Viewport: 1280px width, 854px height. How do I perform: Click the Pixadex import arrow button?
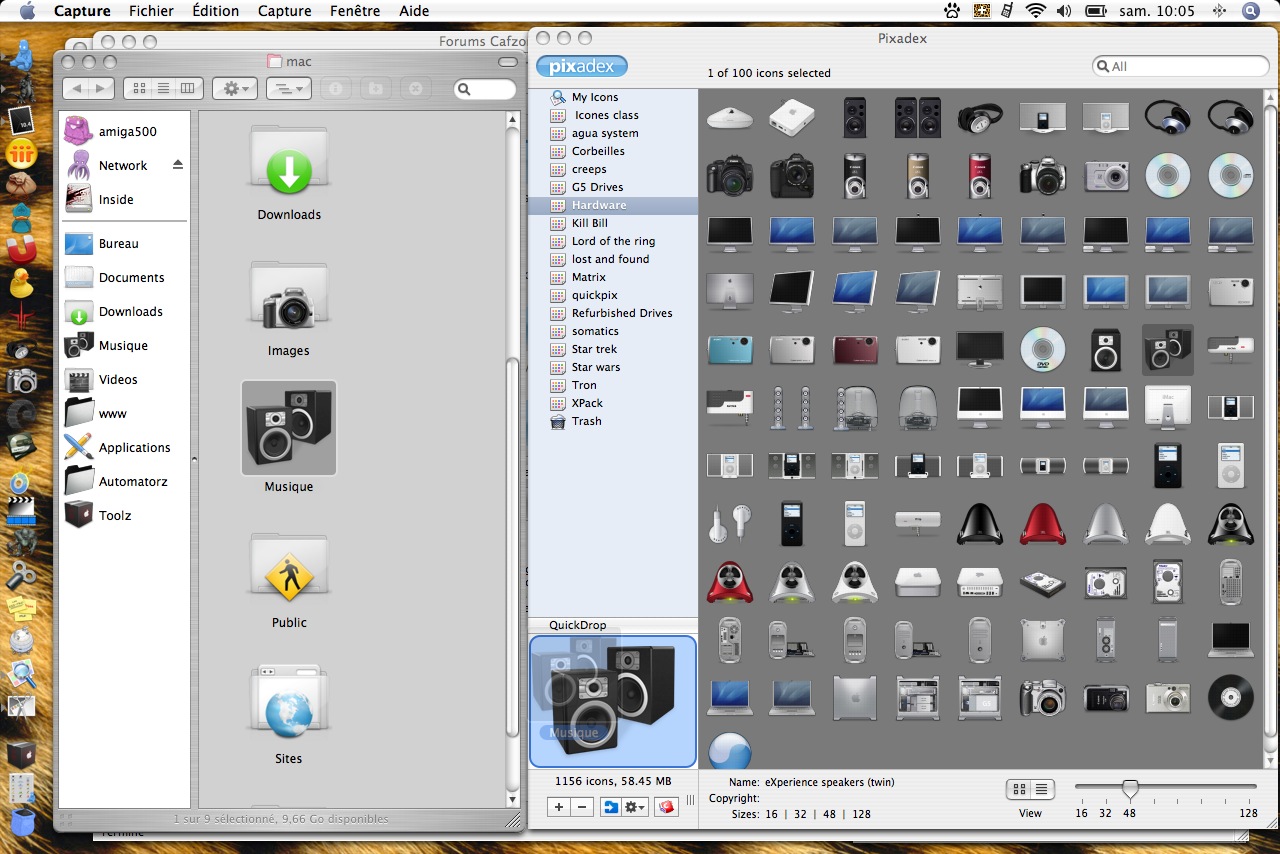click(x=610, y=807)
